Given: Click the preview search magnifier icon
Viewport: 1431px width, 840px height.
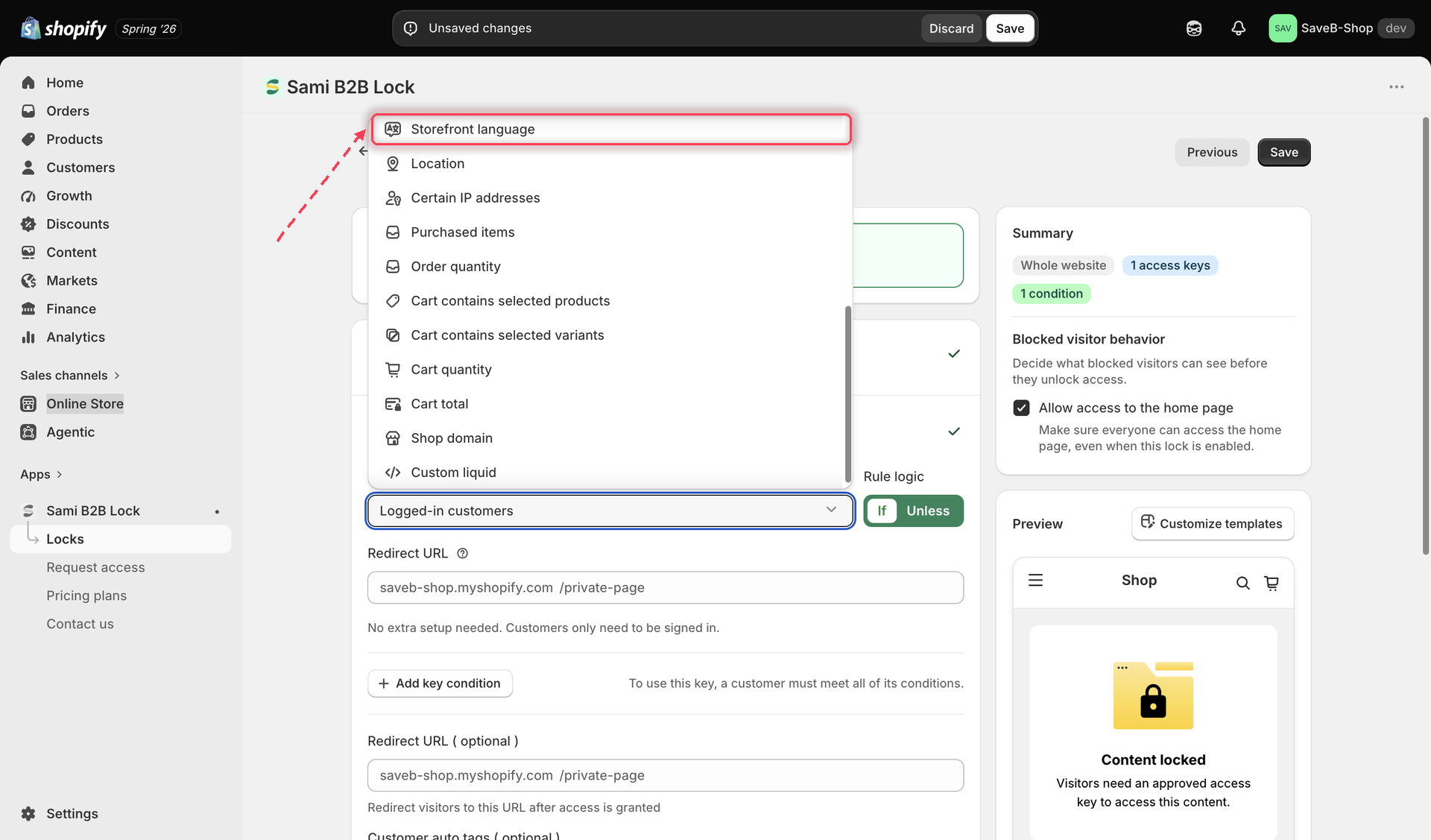Looking at the screenshot, I should (x=1242, y=583).
